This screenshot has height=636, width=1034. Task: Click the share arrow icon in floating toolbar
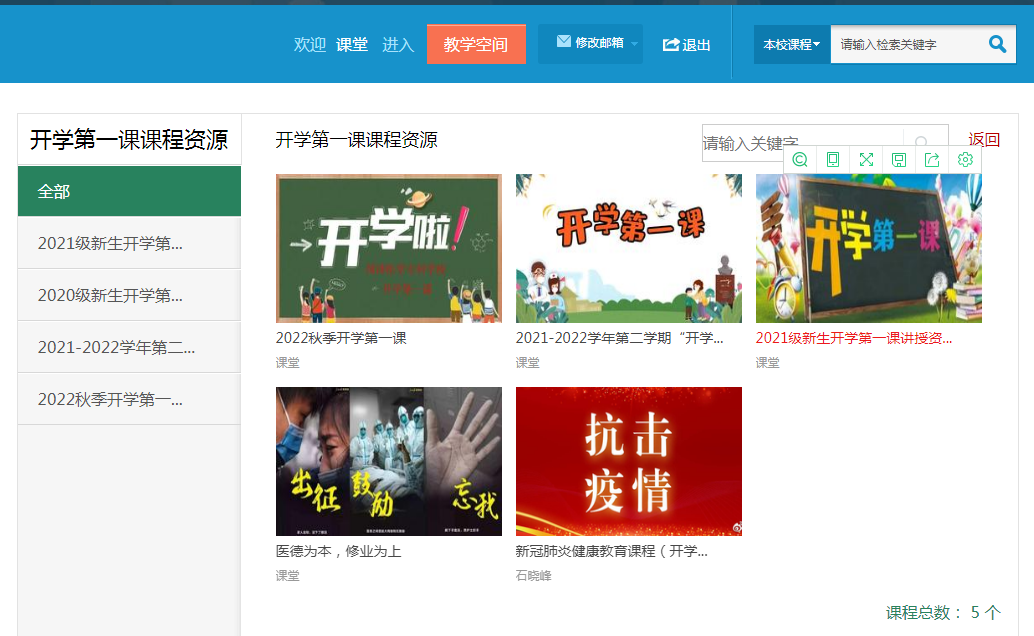point(932,160)
